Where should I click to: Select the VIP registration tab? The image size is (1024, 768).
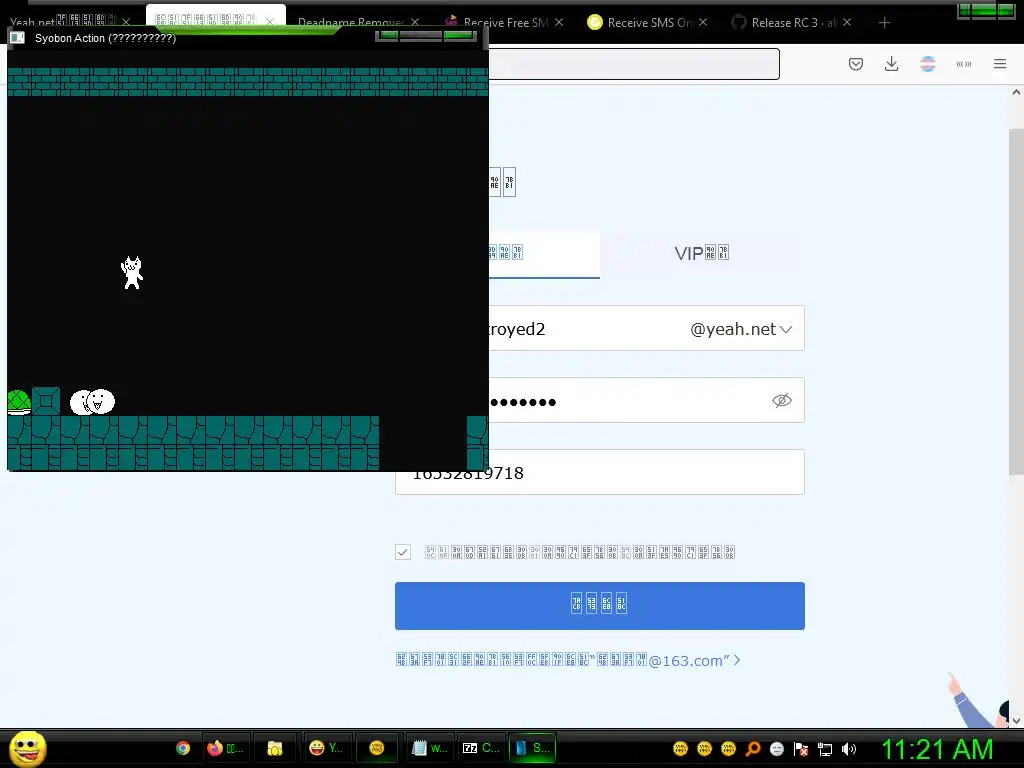[701, 253]
